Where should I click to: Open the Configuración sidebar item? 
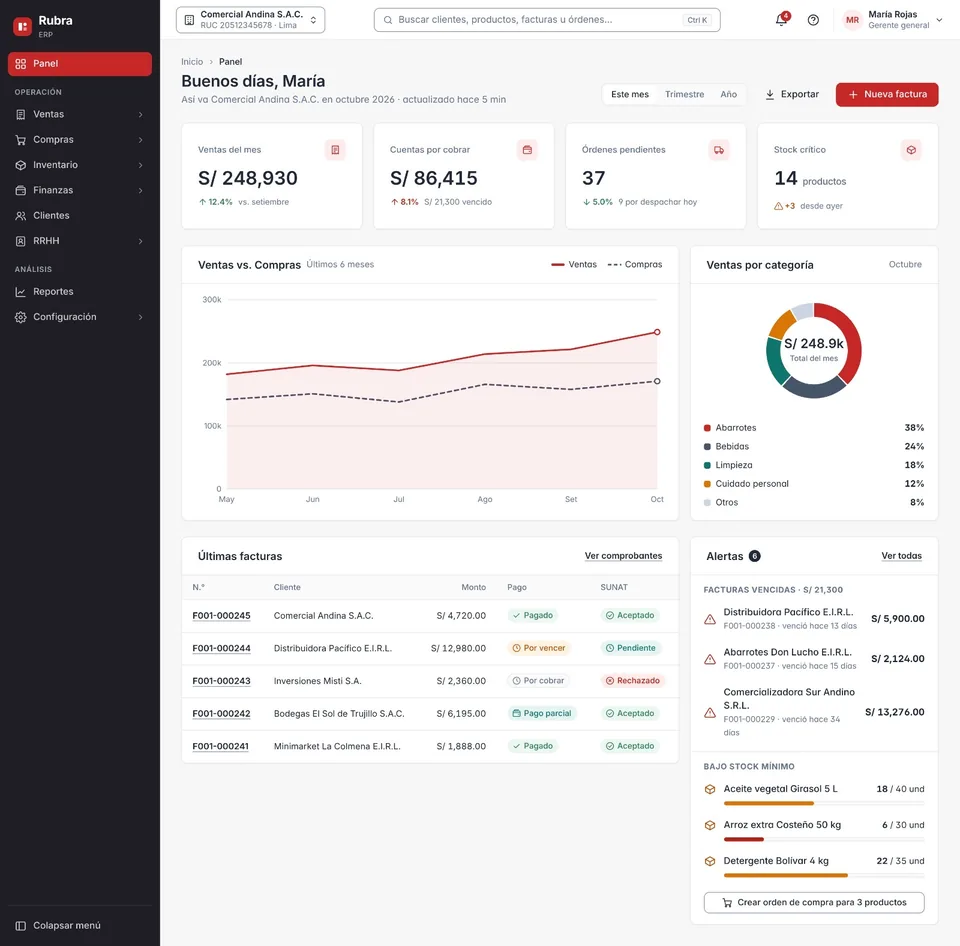tap(80, 317)
